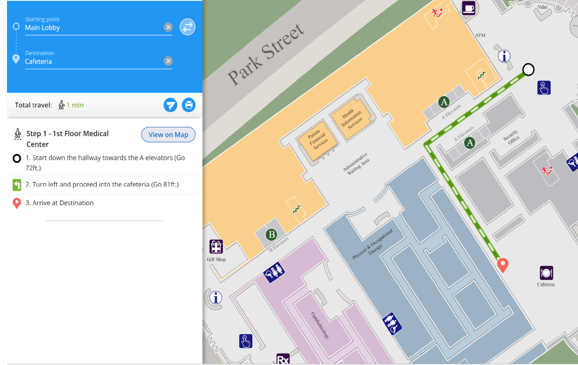
Task: Click the Cafeteria plate icon on map
Action: click(546, 273)
